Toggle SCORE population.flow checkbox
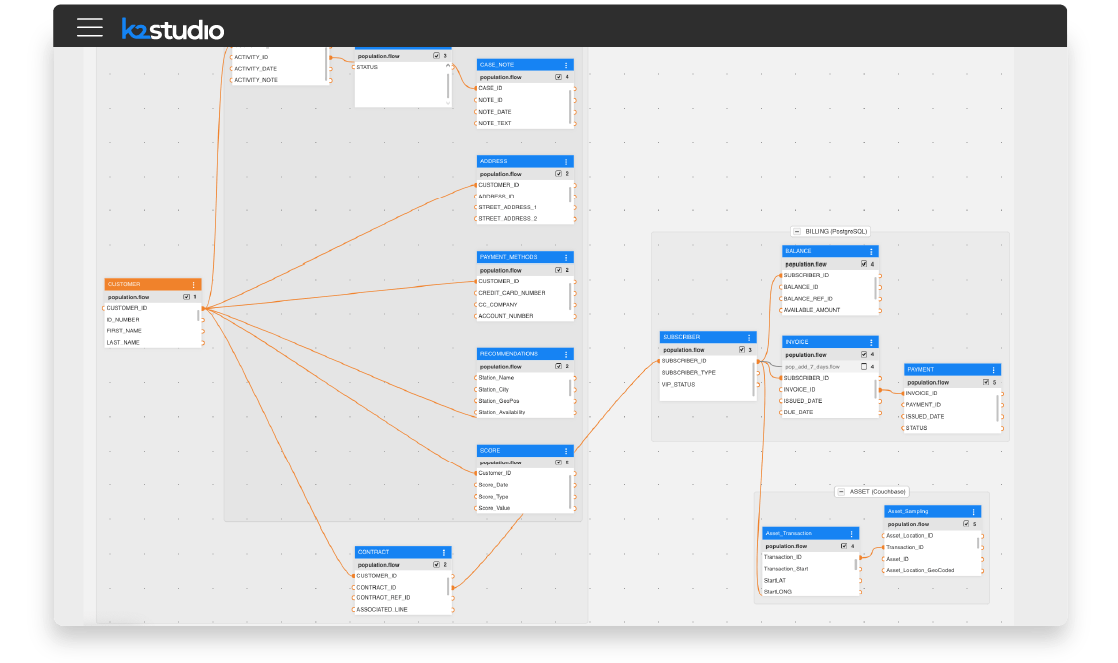 pyautogui.click(x=558, y=463)
